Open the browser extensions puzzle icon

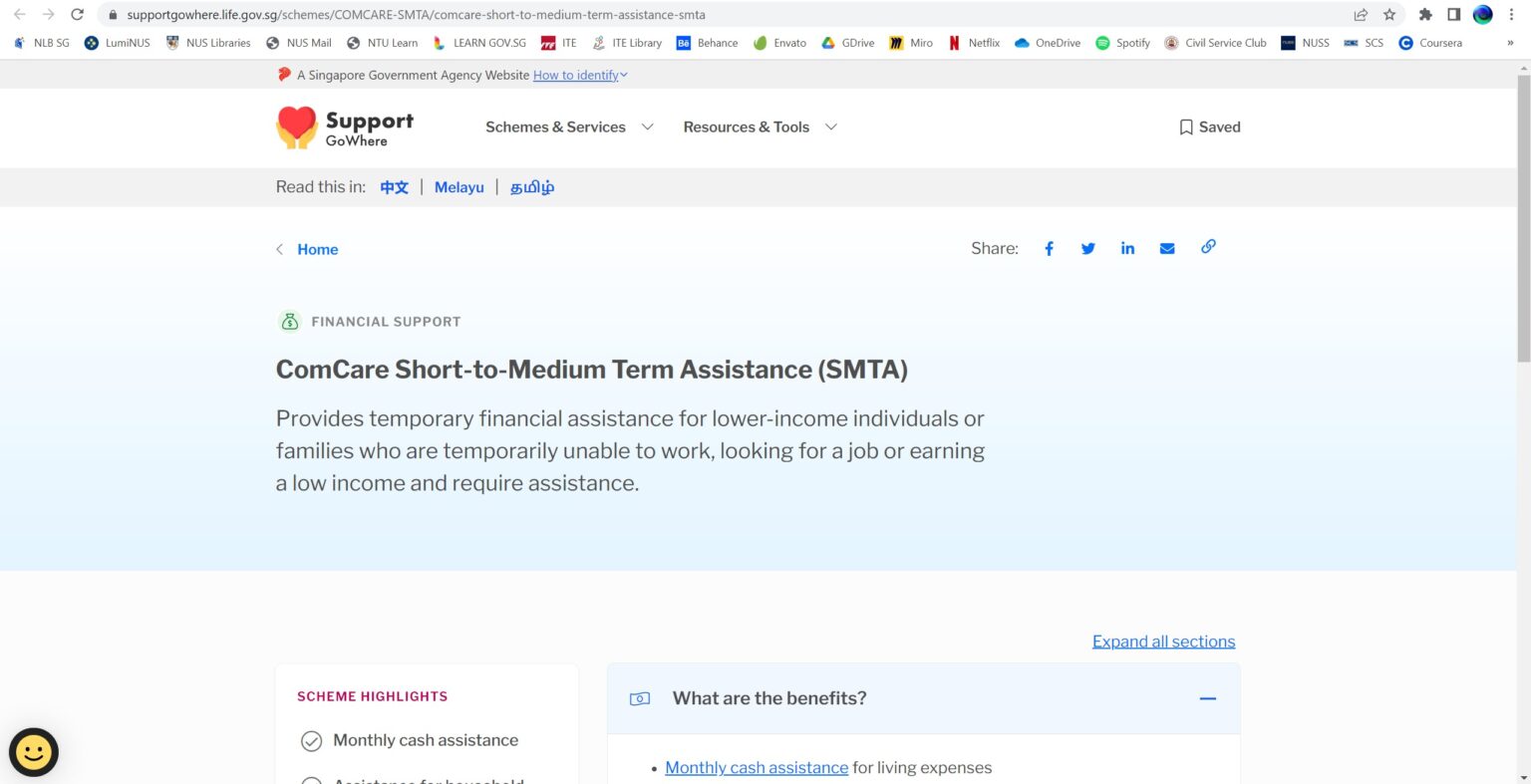coord(1425,15)
